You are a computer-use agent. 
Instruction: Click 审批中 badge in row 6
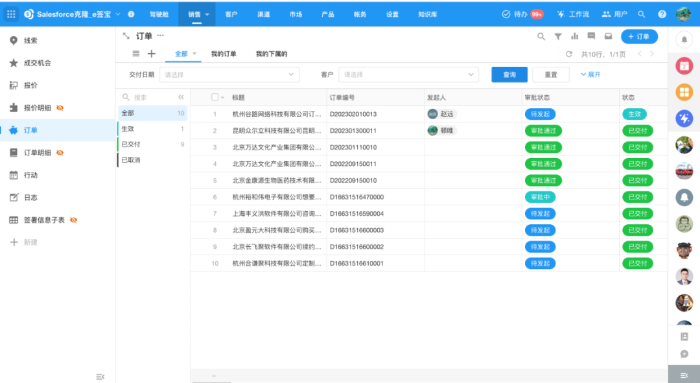[540, 197]
